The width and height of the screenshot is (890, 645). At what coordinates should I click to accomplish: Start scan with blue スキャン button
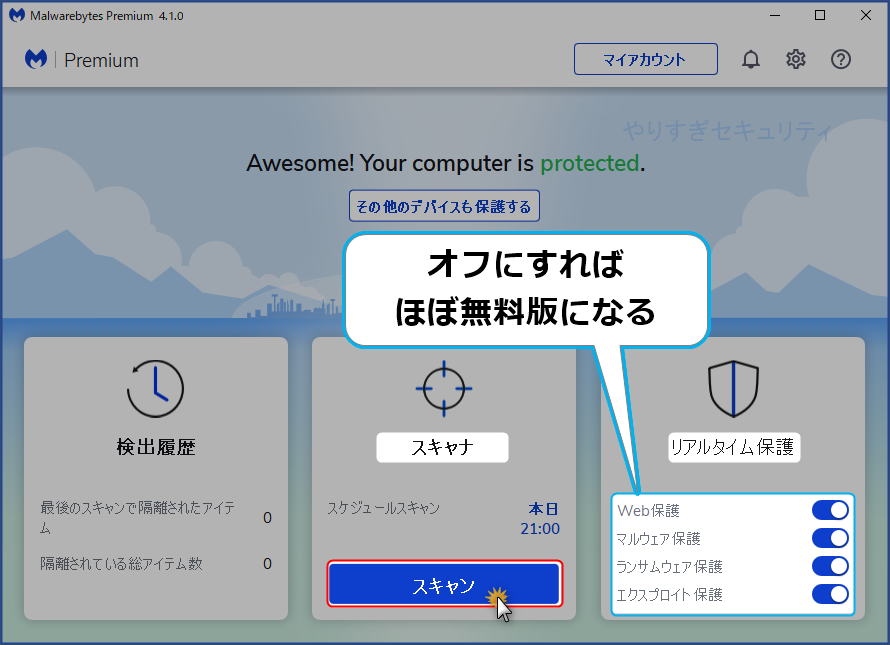point(444,584)
